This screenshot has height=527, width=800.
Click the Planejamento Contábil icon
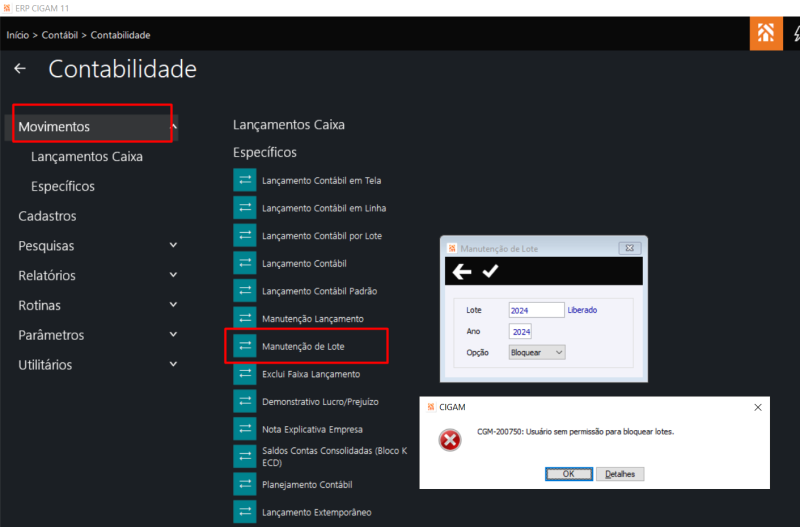coord(245,484)
